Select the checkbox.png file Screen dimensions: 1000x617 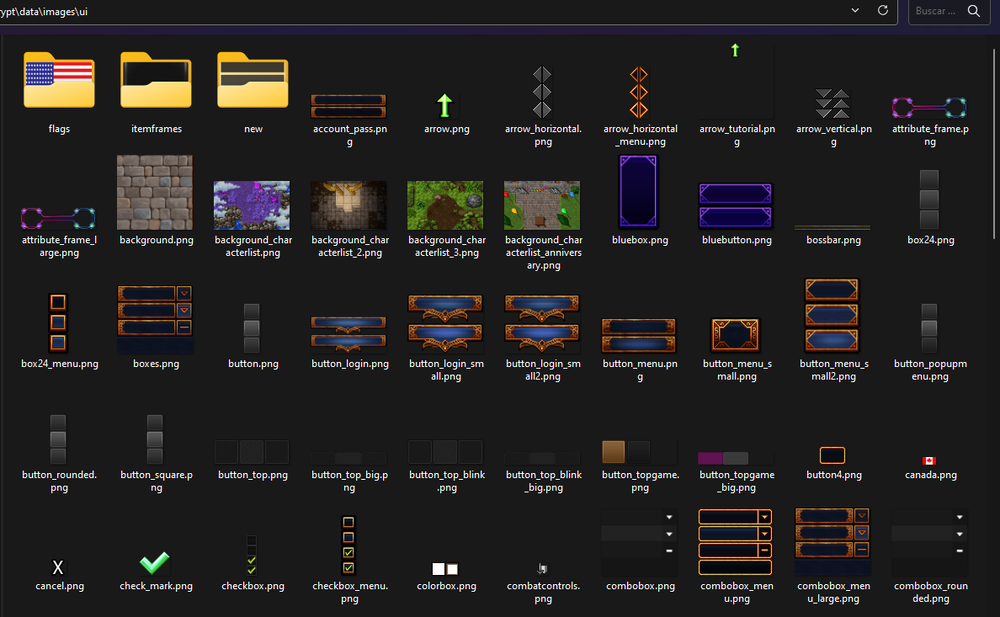252,555
